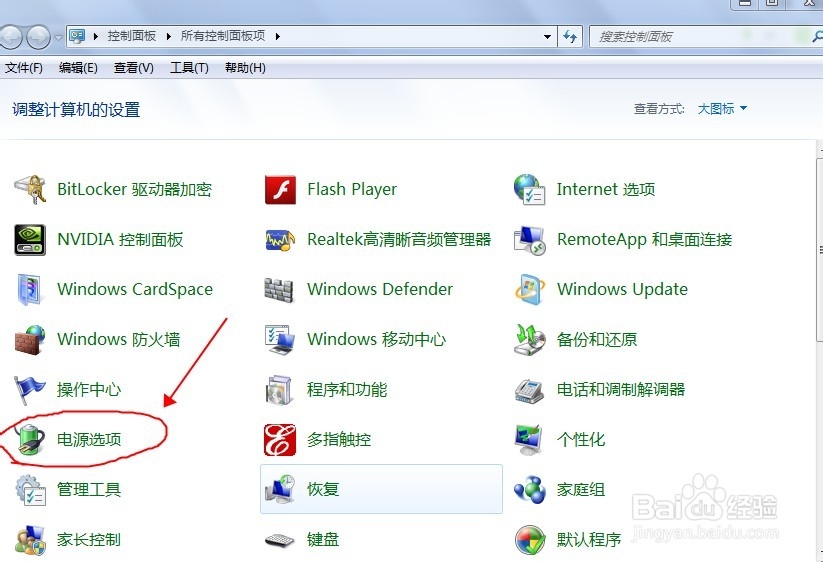Open the Windows firewall brick-wall icon
The width and height of the screenshot is (823, 562).
coord(30,340)
